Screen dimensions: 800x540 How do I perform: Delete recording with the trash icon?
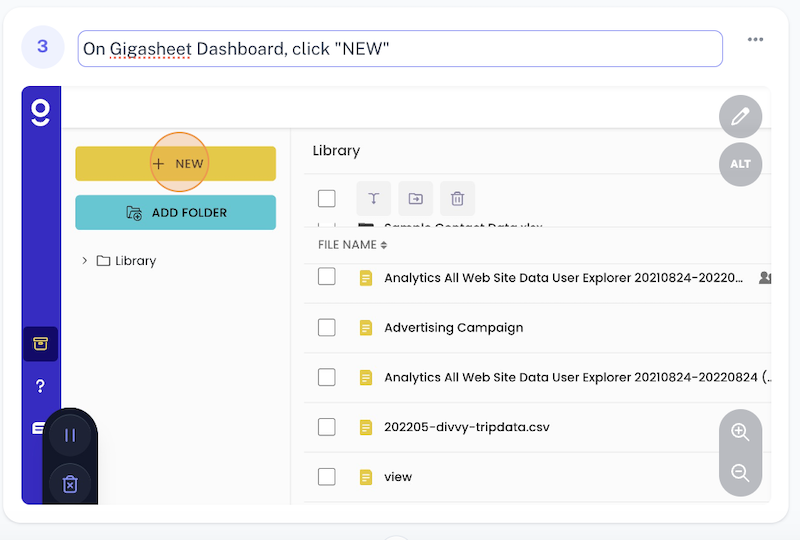point(70,484)
